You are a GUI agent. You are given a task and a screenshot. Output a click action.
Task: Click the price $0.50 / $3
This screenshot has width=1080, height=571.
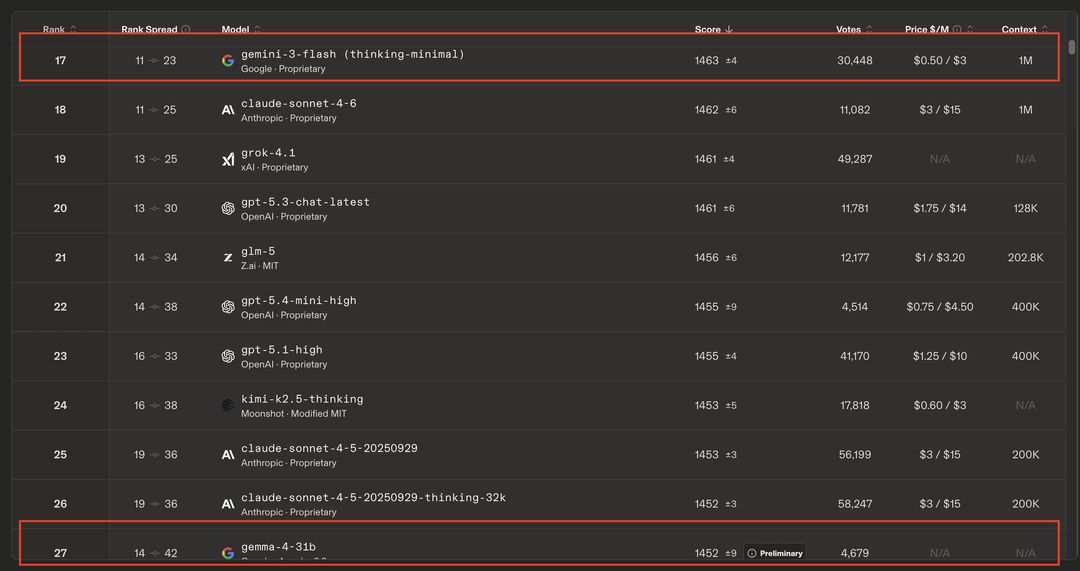pos(940,61)
